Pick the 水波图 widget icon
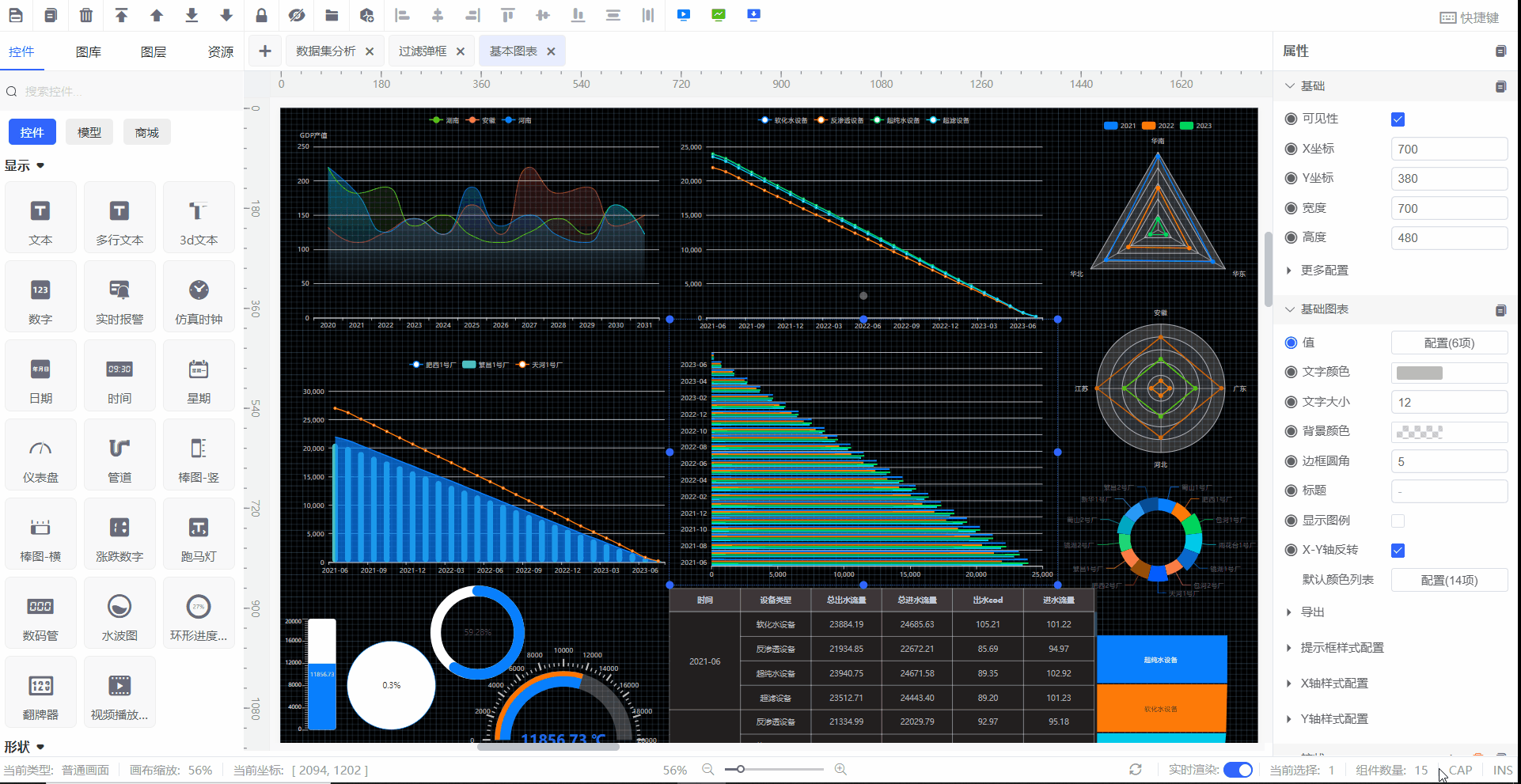Viewport: 1521px width, 784px height. 119,613
